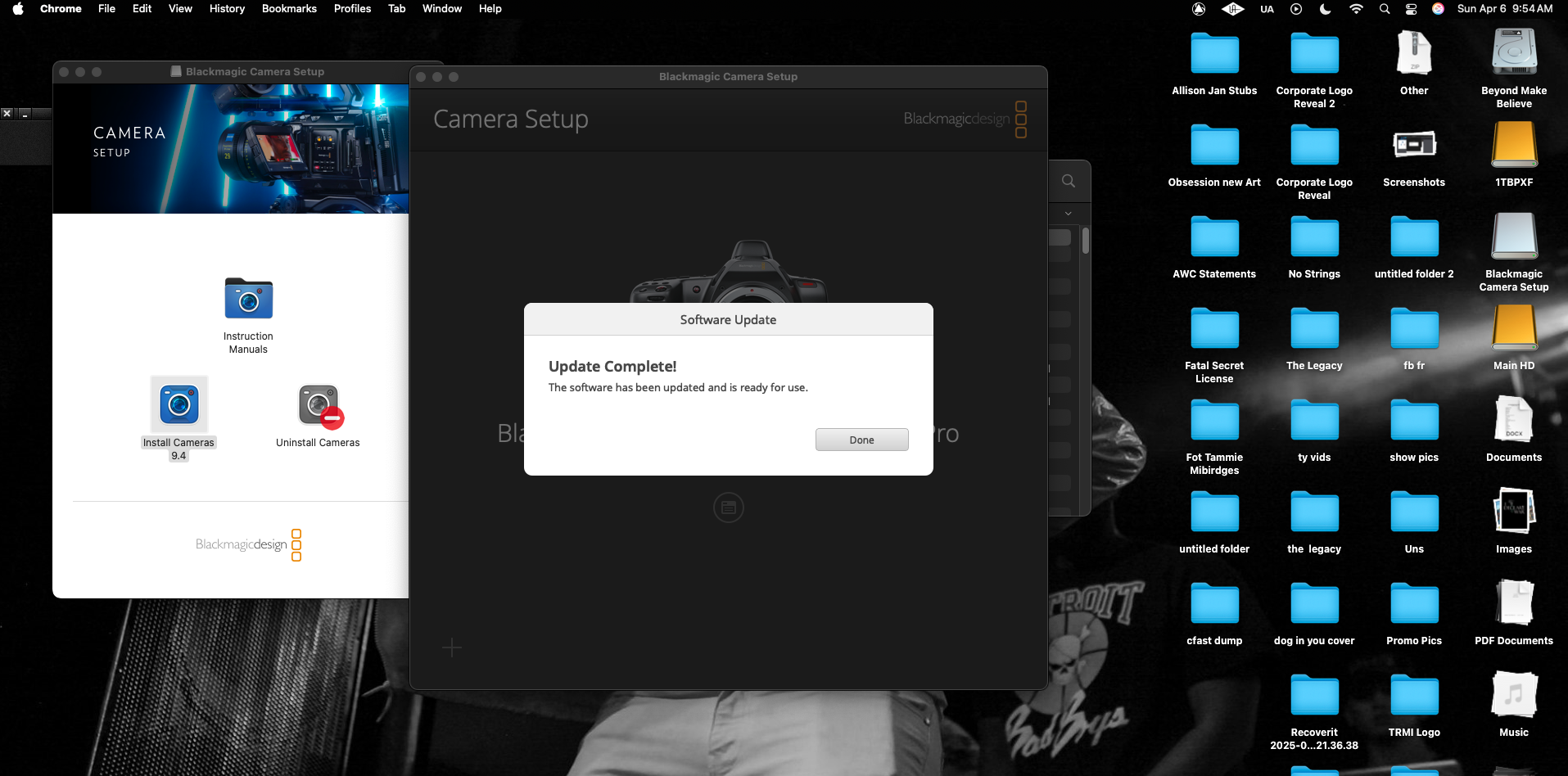Open Uninstall Cameras utility

tap(319, 405)
